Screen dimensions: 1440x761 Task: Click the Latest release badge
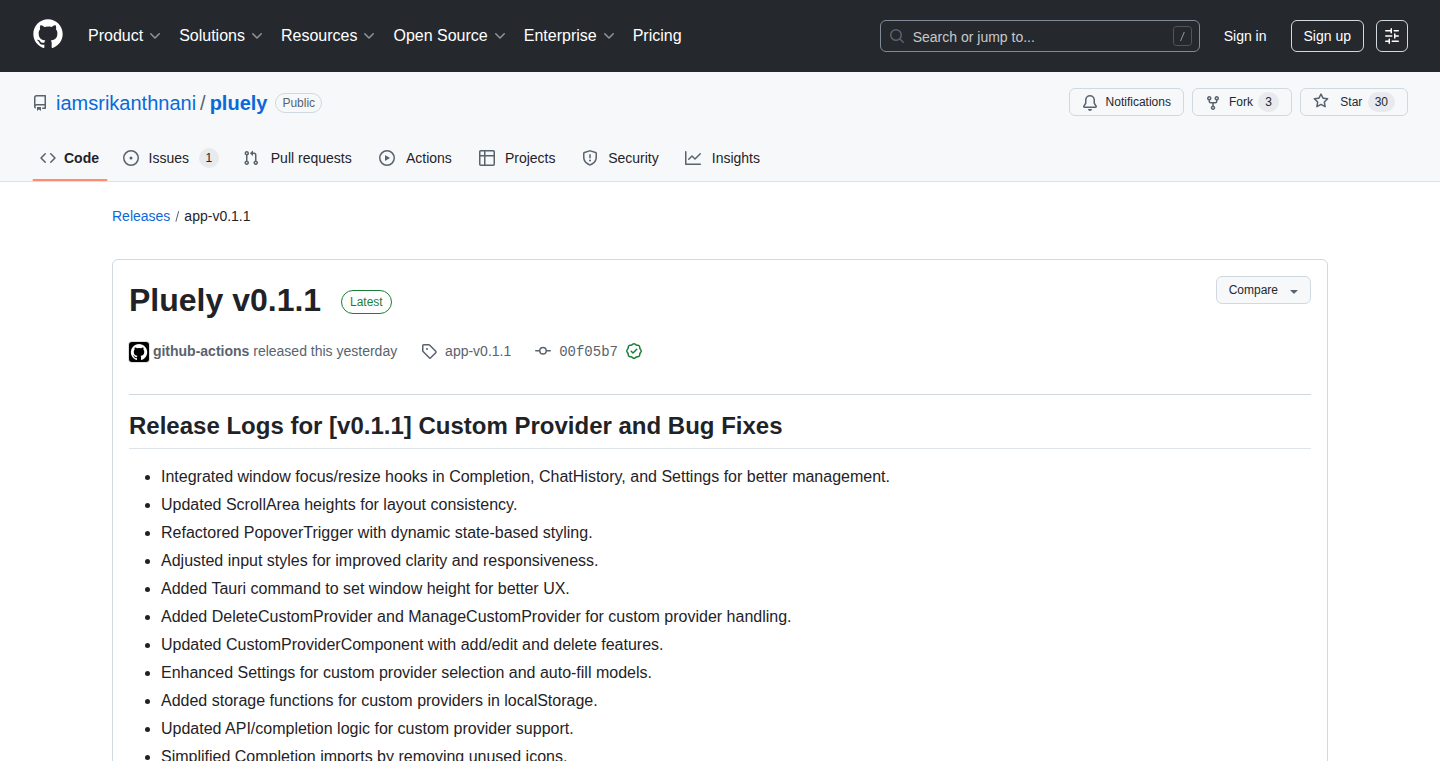(x=366, y=302)
